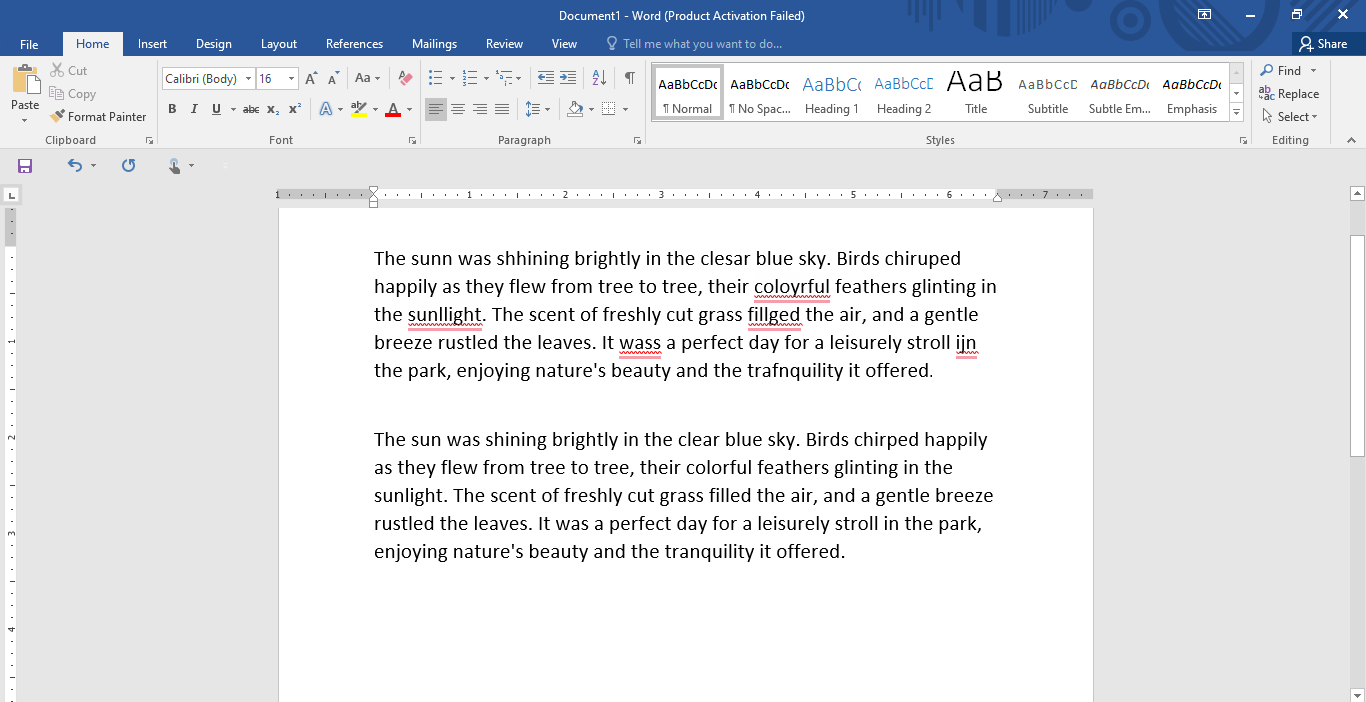This screenshot has height=702, width=1366.
Task: Open the Paste options dropdown arrow
Action: [x=25, y=120]
